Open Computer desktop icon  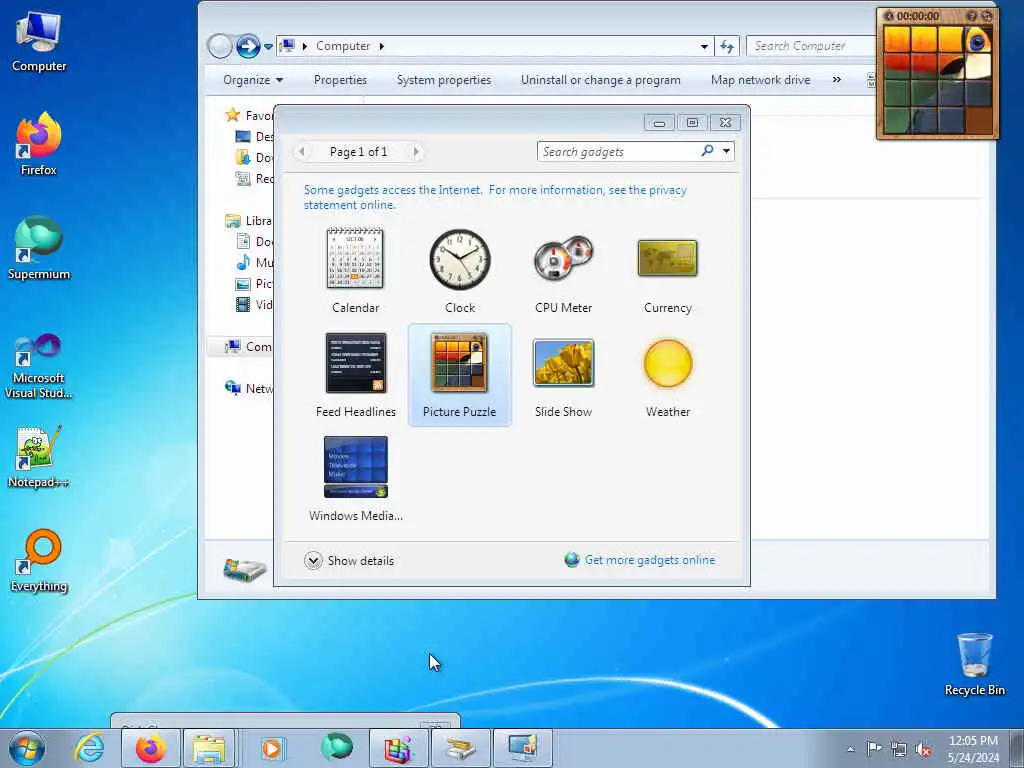pos(39,42)
